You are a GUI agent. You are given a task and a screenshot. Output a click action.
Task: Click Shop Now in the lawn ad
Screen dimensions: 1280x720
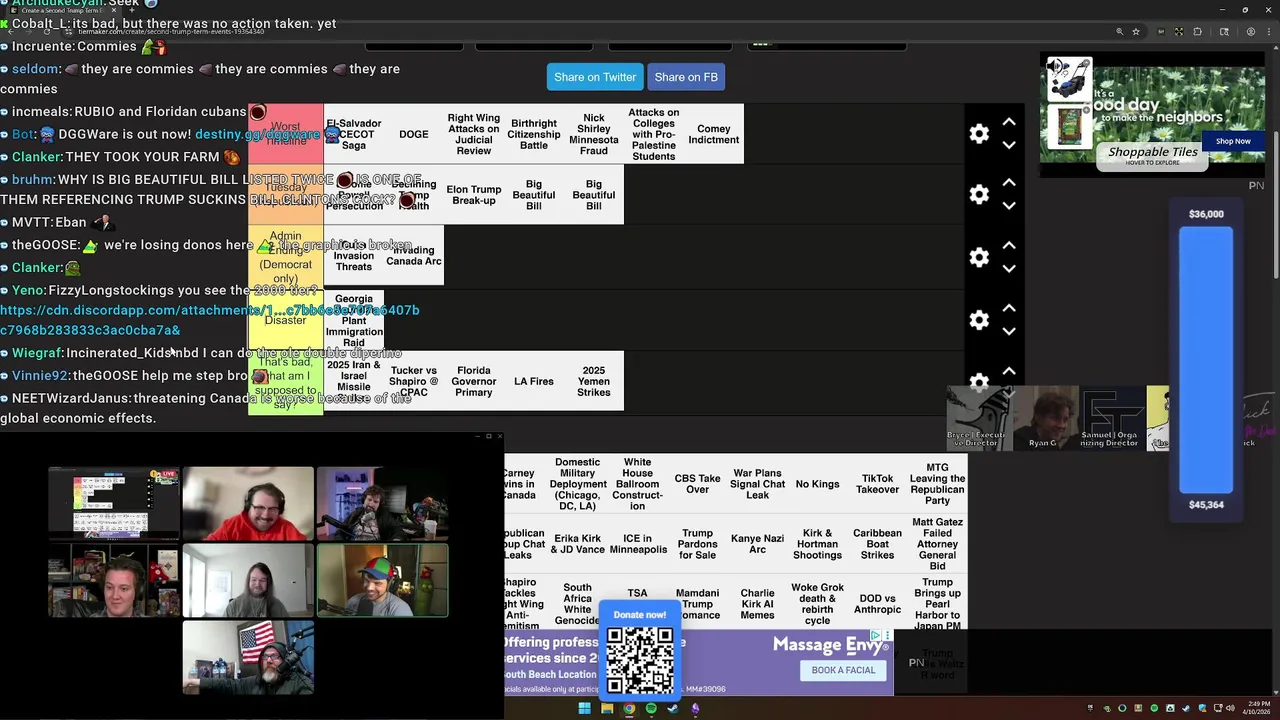click(1233, 141)
